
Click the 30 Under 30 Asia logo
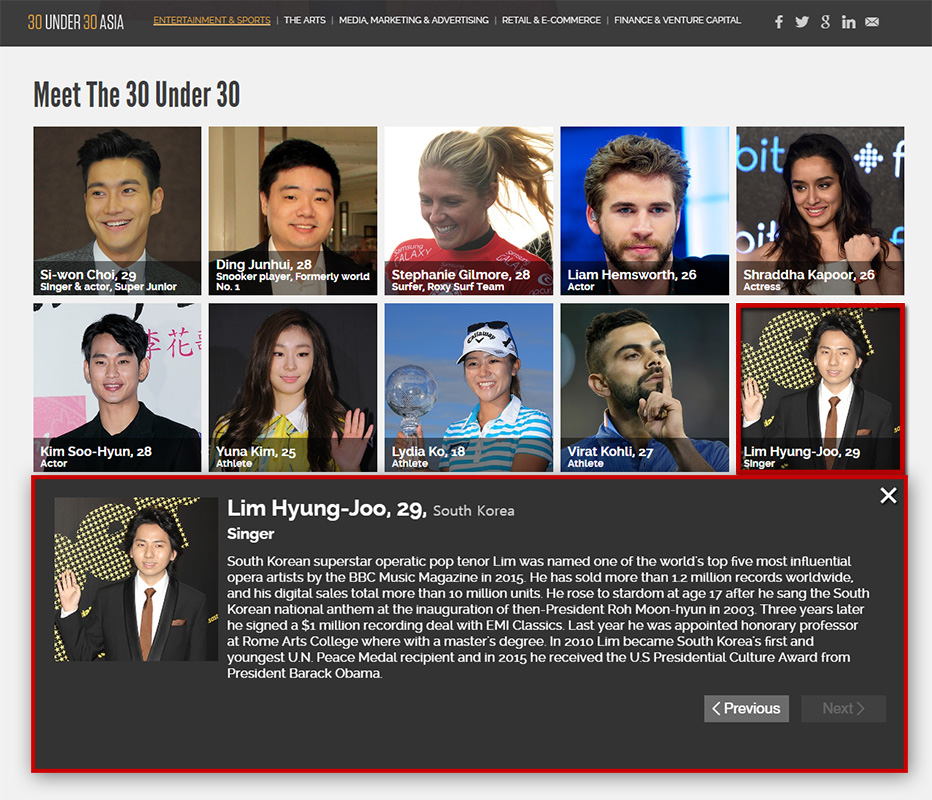pyautogui.click(x=75, y=23)
